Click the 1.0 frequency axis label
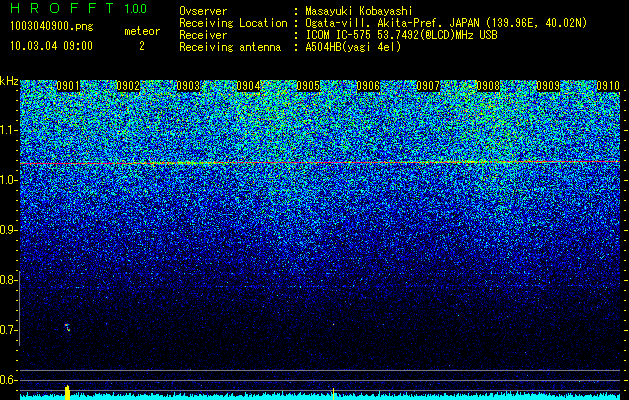629x400 pixels. [x=9, y=180]
